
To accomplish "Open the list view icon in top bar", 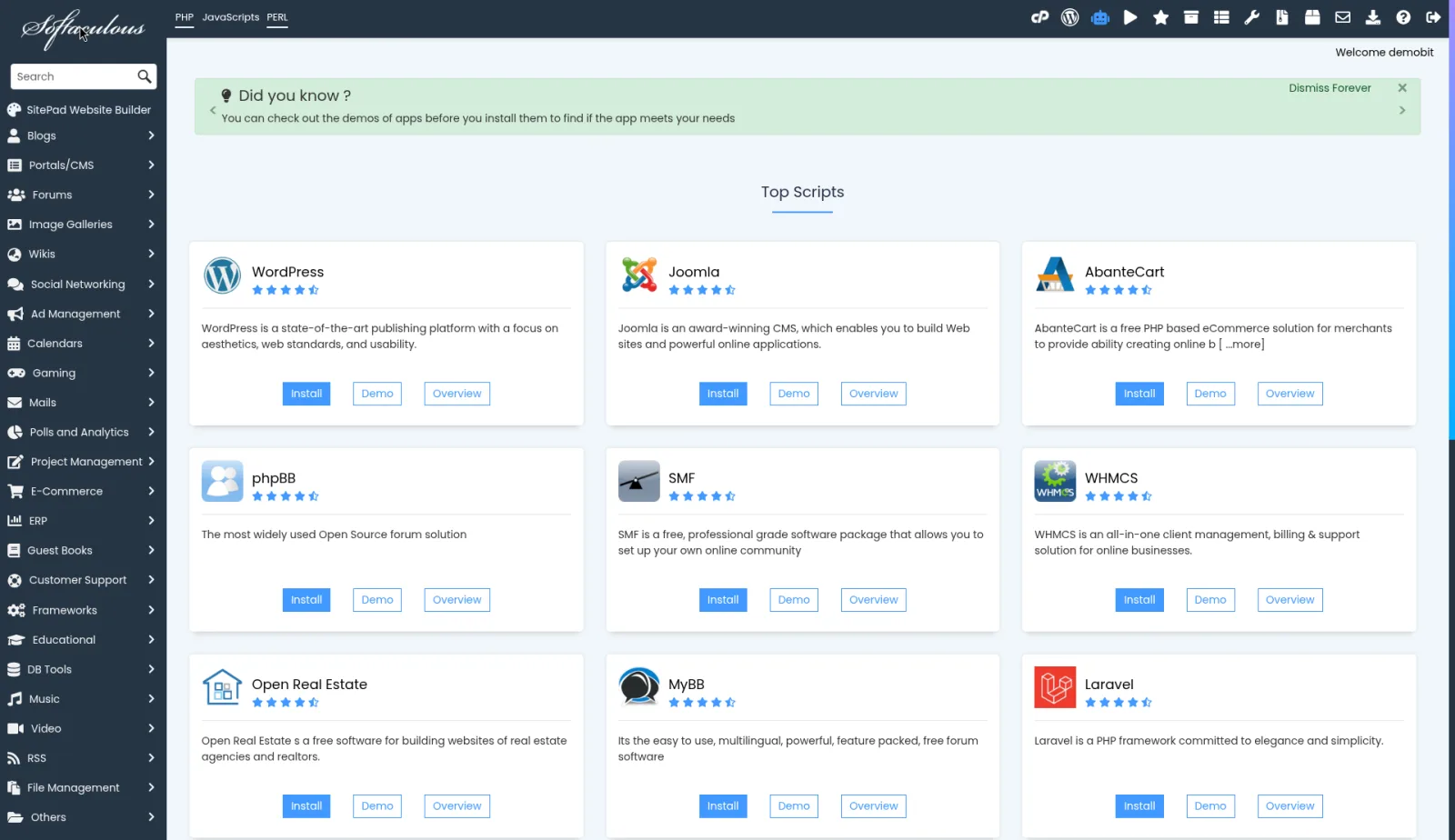I will click(1221, 17).
